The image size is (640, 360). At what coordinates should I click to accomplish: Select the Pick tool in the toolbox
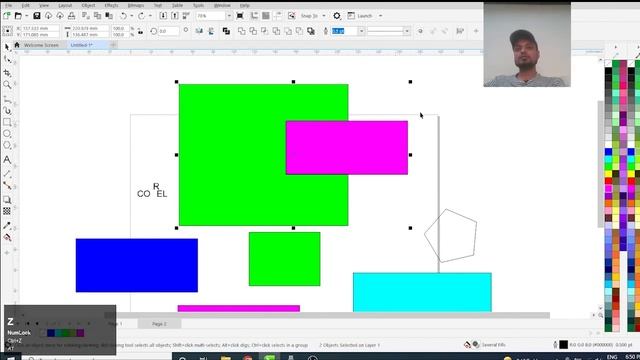[x=7, y=47]
